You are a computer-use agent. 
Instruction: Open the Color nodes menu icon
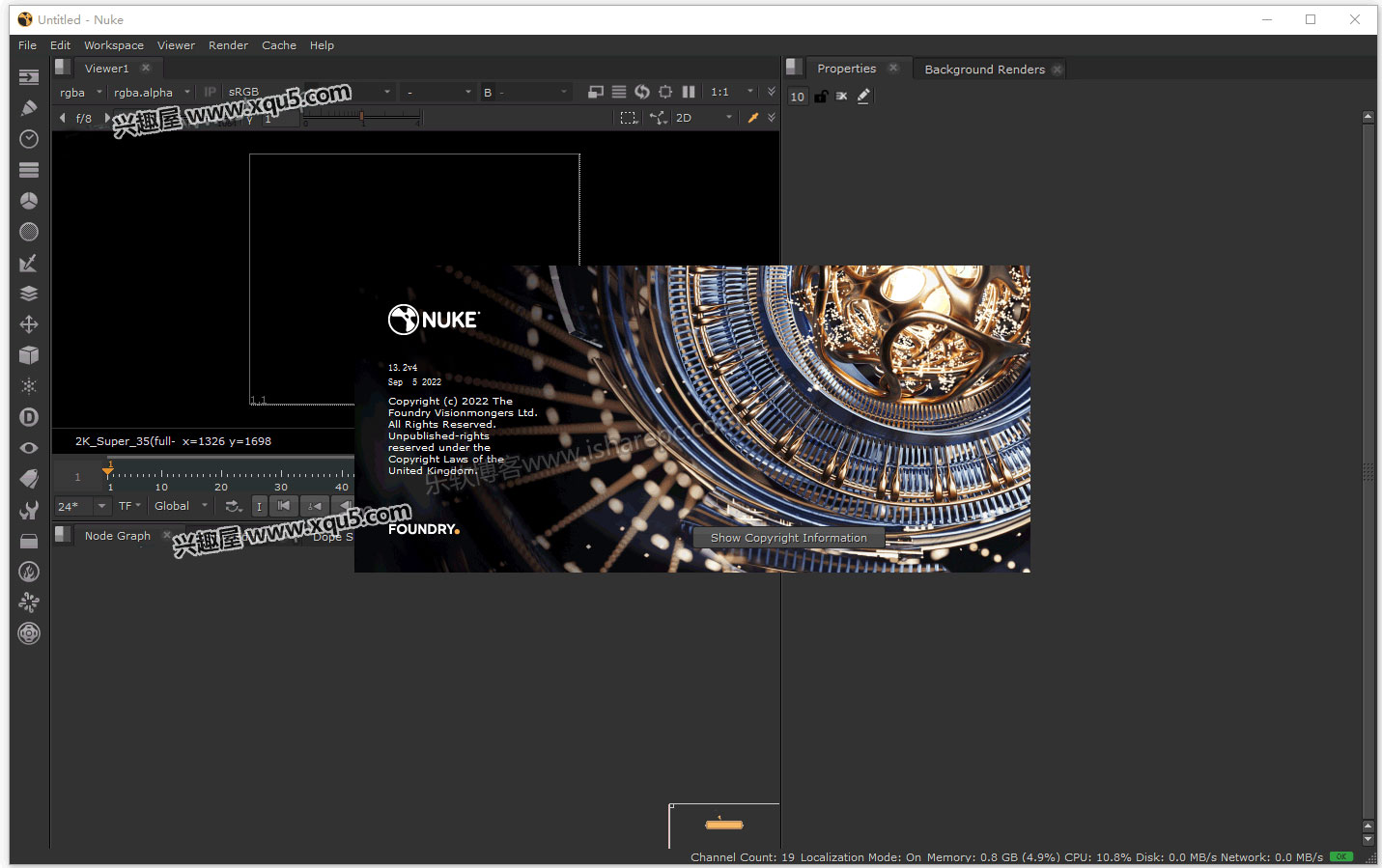click(29, 201)
